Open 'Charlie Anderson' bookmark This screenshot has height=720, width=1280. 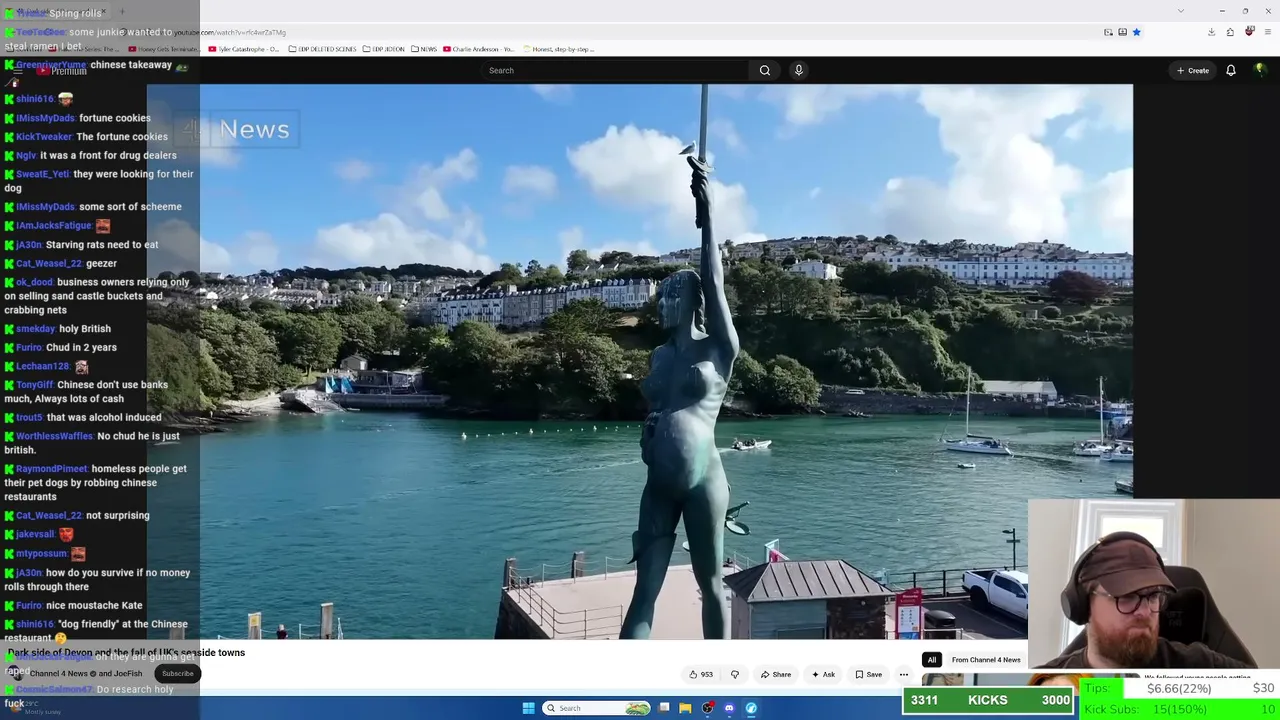point(478,49)
